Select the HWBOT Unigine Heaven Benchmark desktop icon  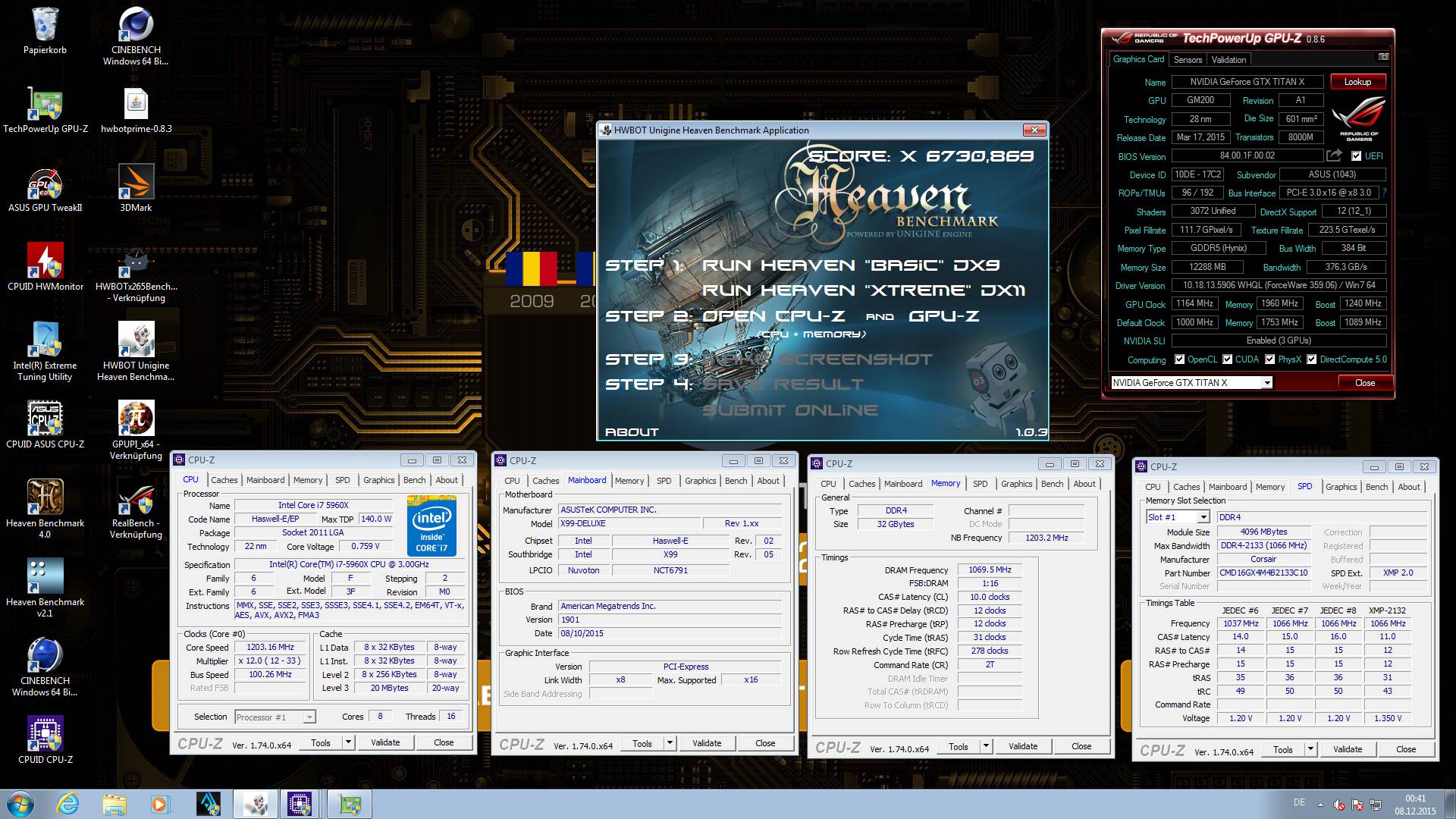(x=136, y=352)
